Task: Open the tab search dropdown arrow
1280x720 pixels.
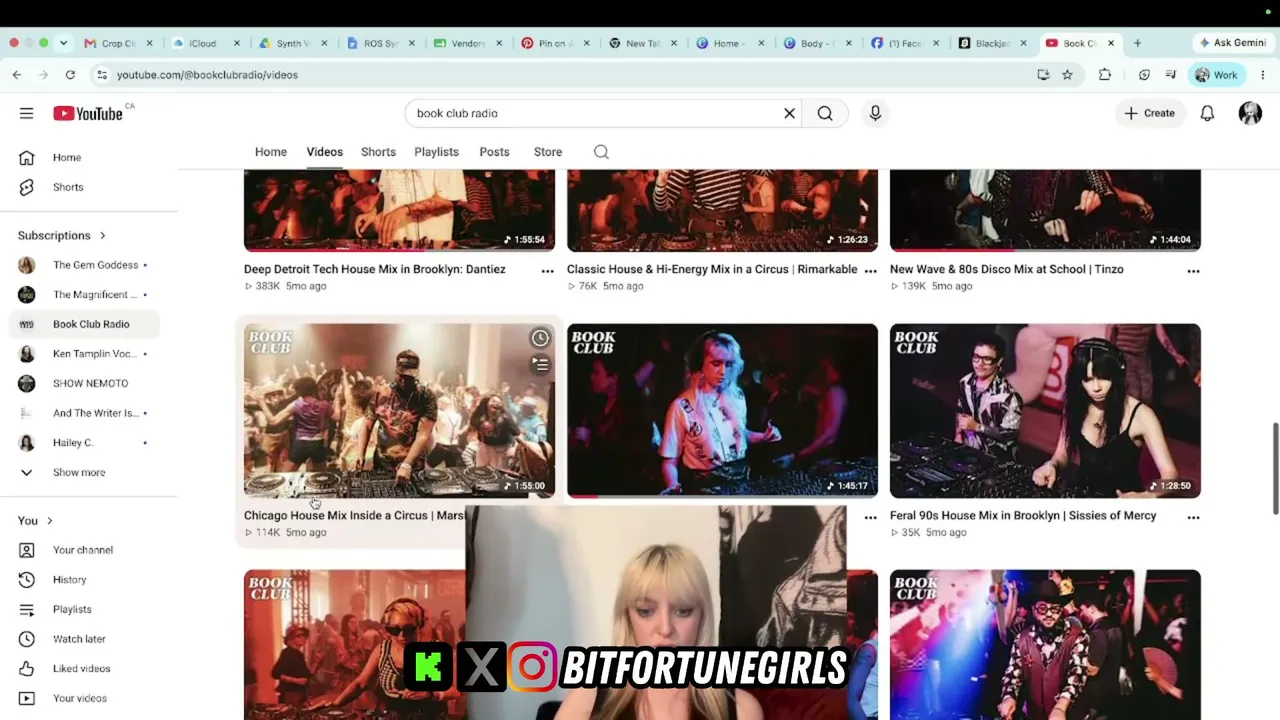Action: (63, 43)
